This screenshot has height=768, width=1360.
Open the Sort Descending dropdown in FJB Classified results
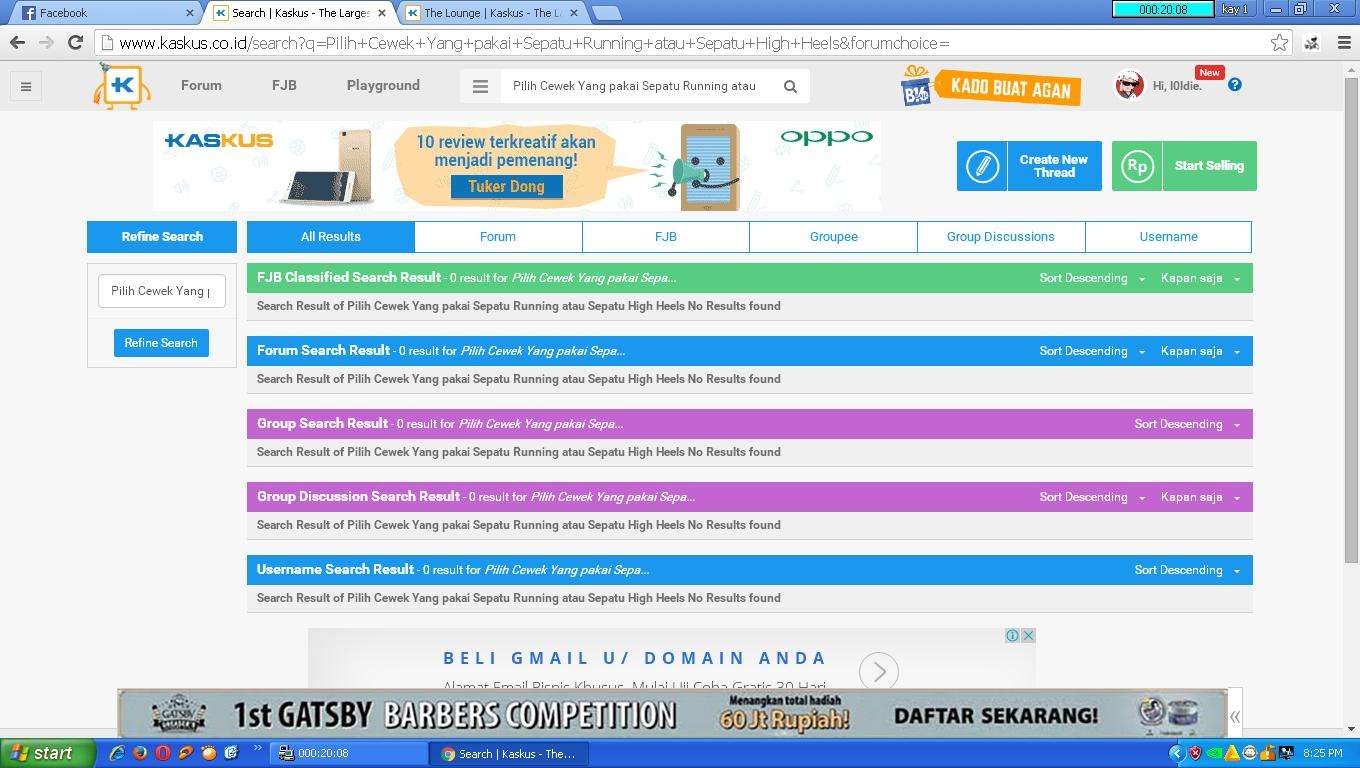pos(1092,278)
